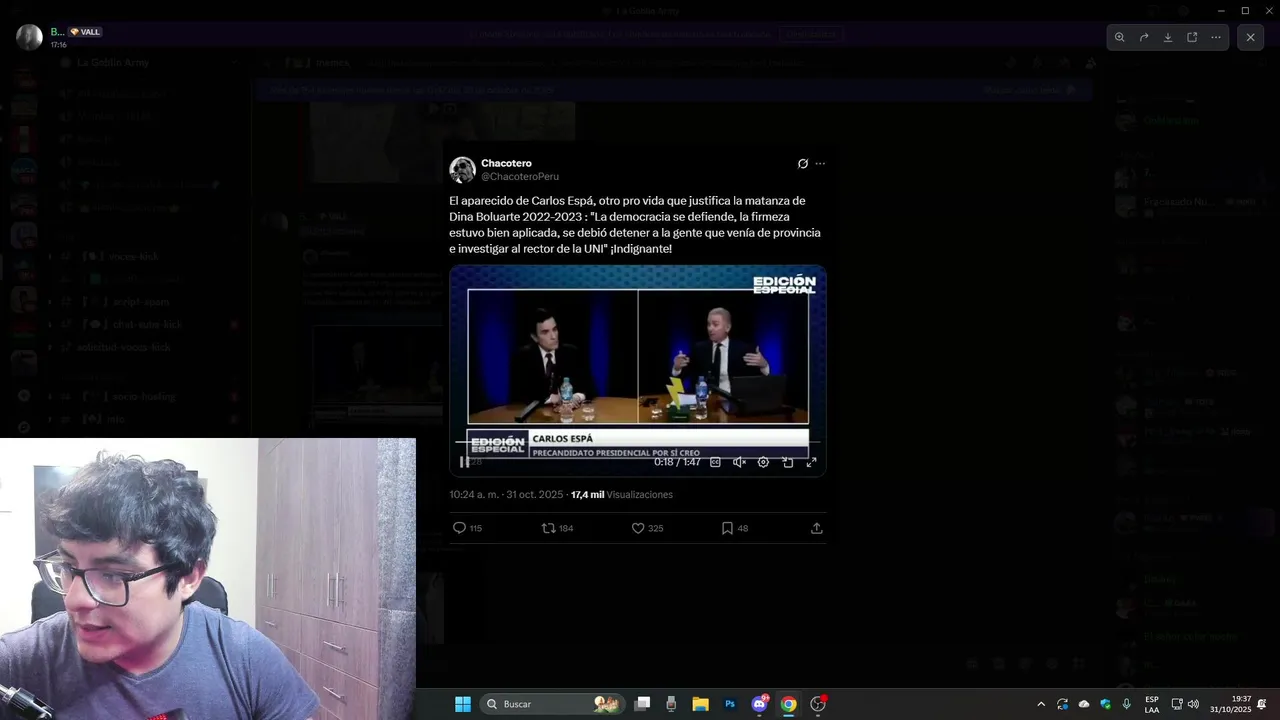Open Task View in the taskbar

tap(643, 704)
